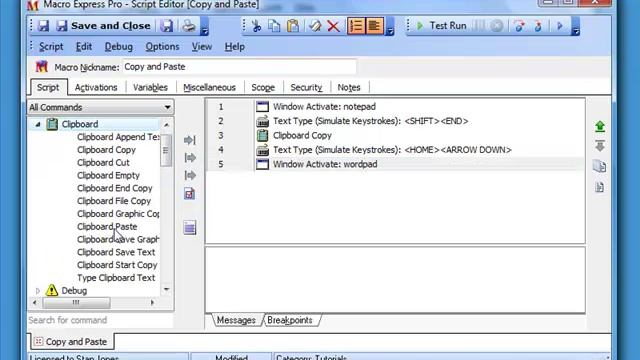Select script line 5 Window Activate wordpad

[395, 164]
